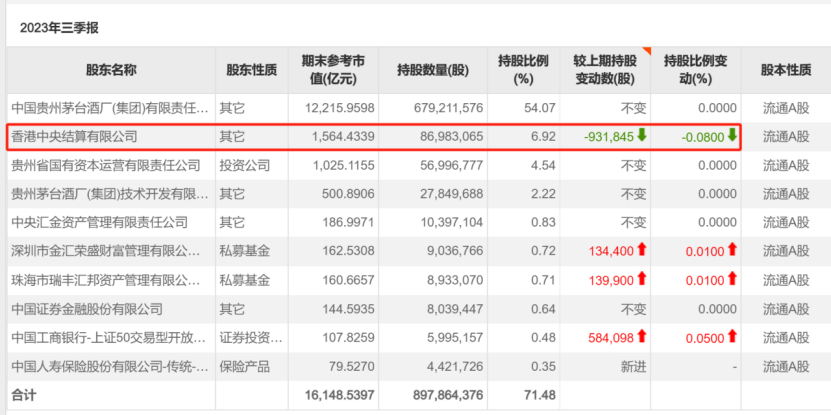Click 新进 in 中国人寿保险 row
The height and width of the screenshot is (415, 831).
[633, 366]
